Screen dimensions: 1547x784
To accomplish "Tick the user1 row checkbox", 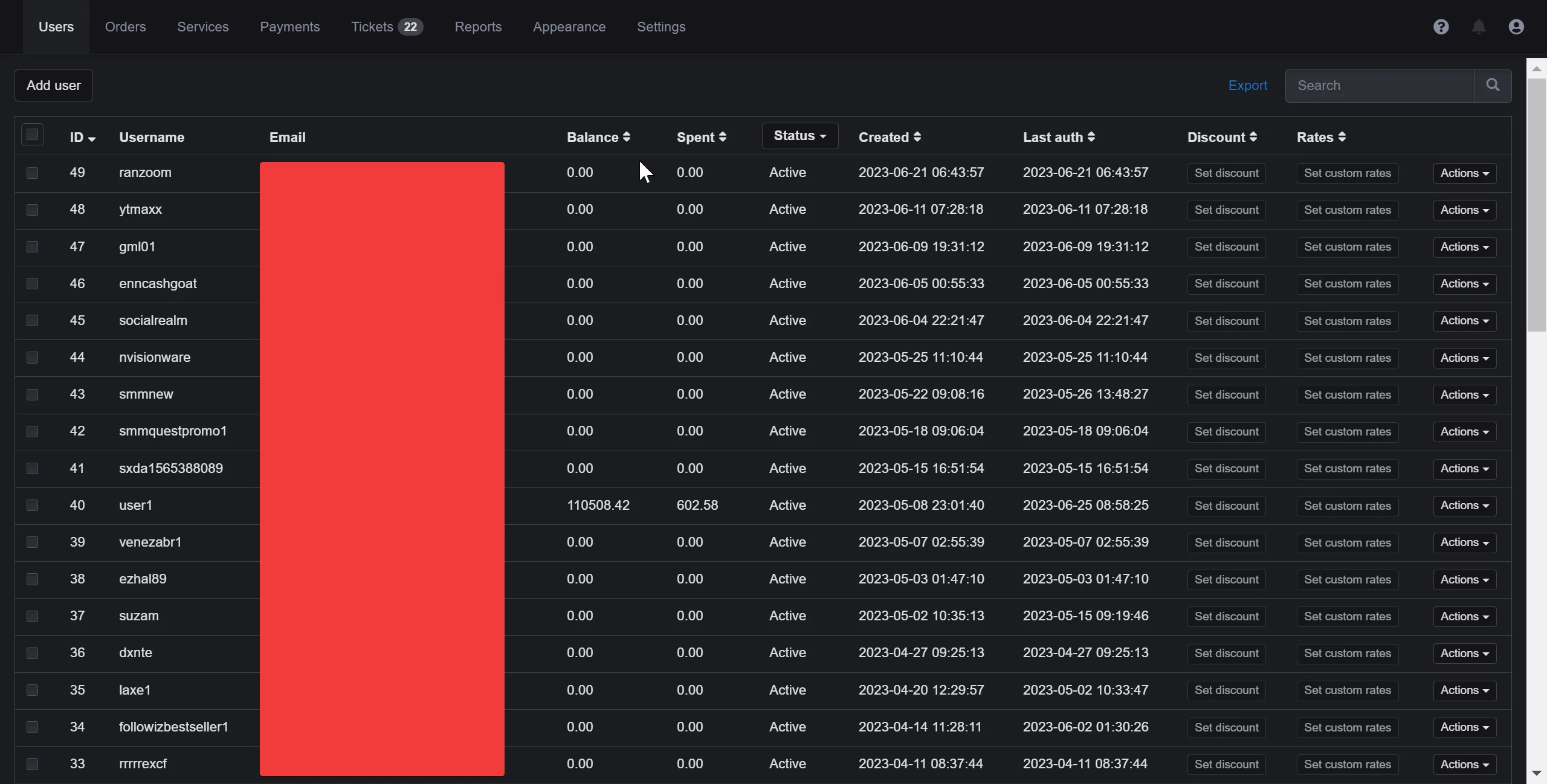I will (33, 505).
